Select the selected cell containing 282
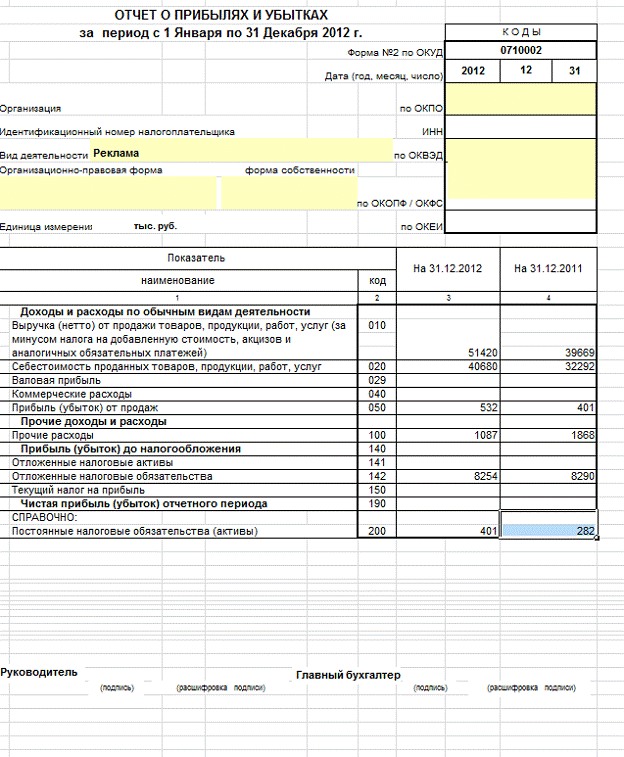 click(x=549, y=532)
